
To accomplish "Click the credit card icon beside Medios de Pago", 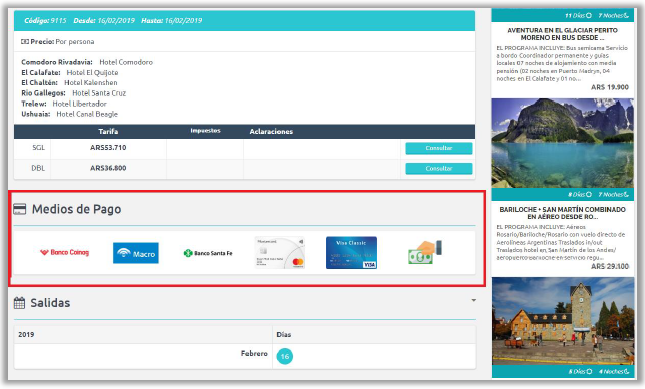I will pos(19,209).
